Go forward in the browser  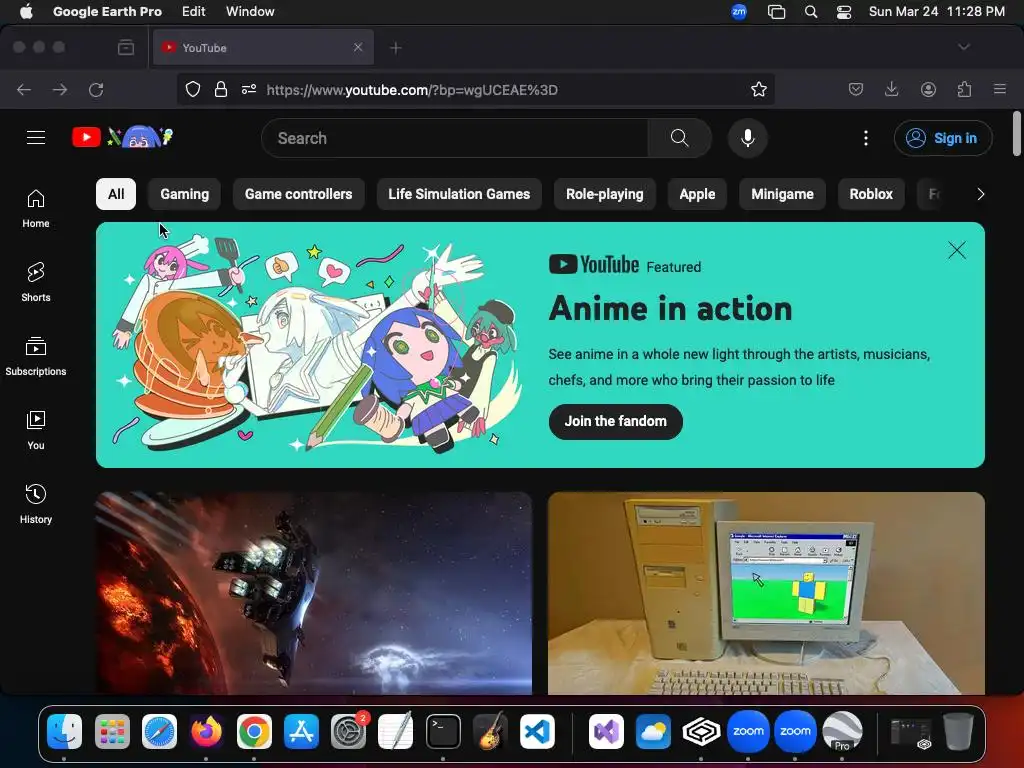(60, 89)
